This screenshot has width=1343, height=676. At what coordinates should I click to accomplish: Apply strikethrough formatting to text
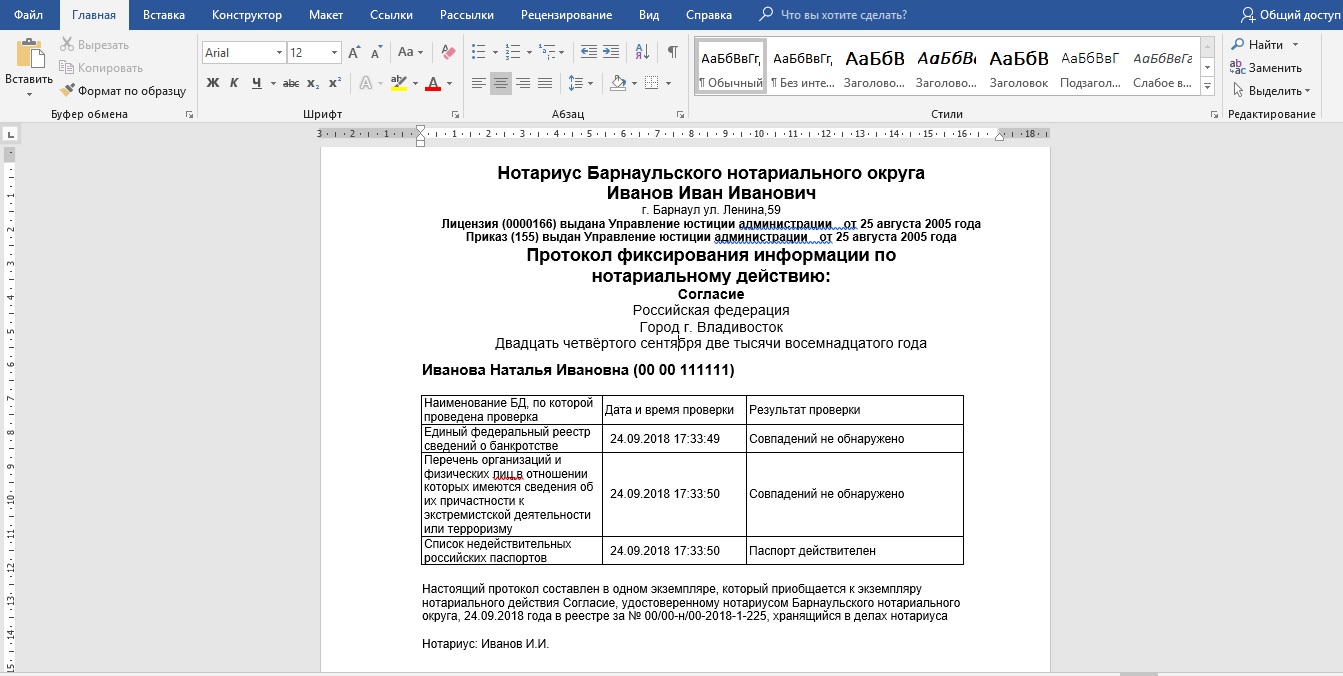[291, 83]
